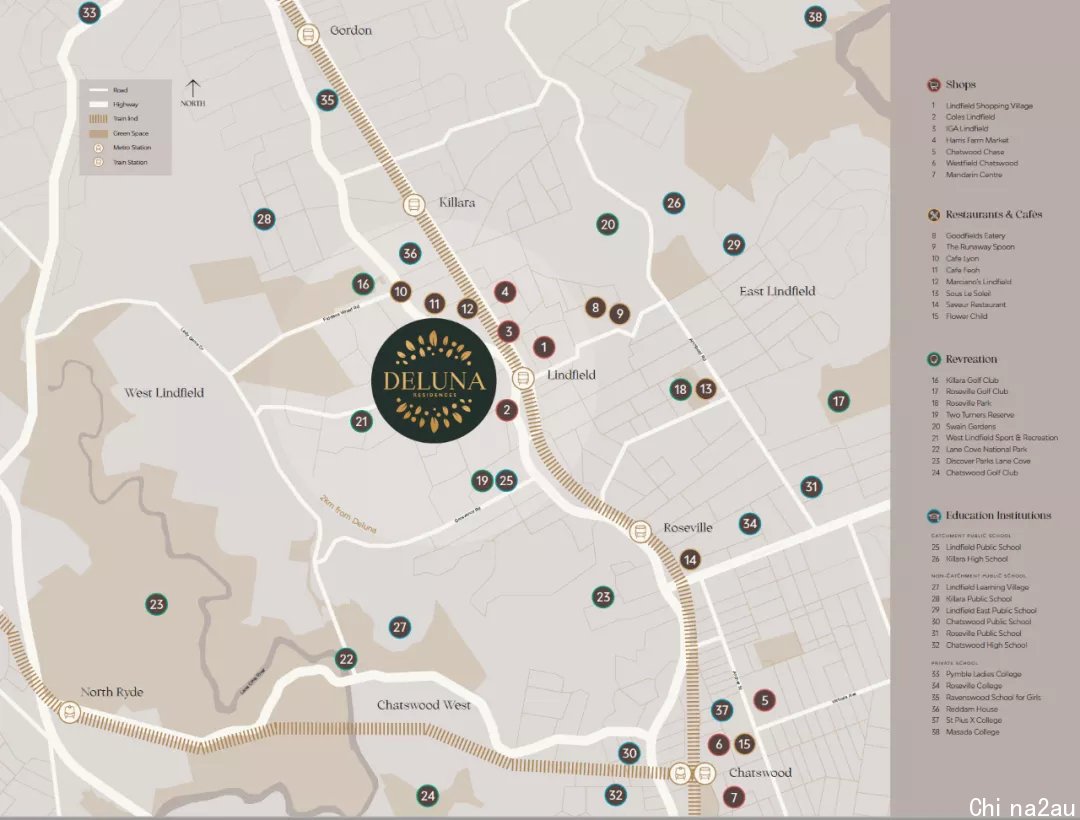Click the 'West Lindfield' suburb label
Image resolution: width=1080 pixels, height=820 pixels.
point(164,392)
